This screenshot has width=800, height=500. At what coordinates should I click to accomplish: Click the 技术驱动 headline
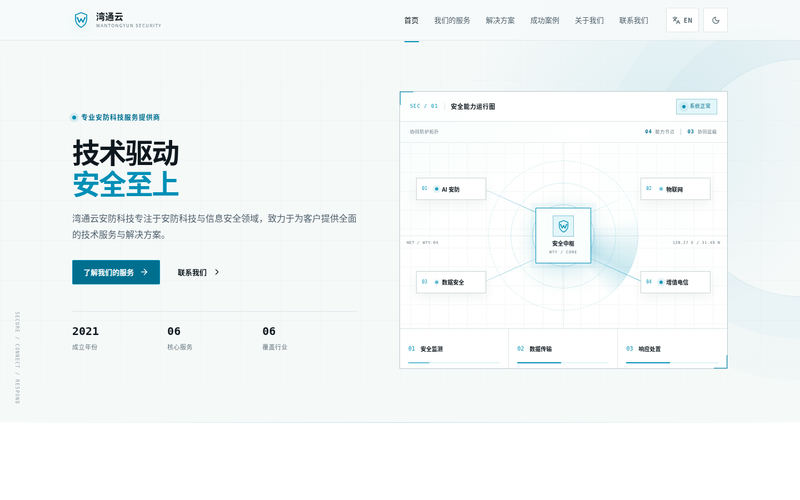[126, 153]
